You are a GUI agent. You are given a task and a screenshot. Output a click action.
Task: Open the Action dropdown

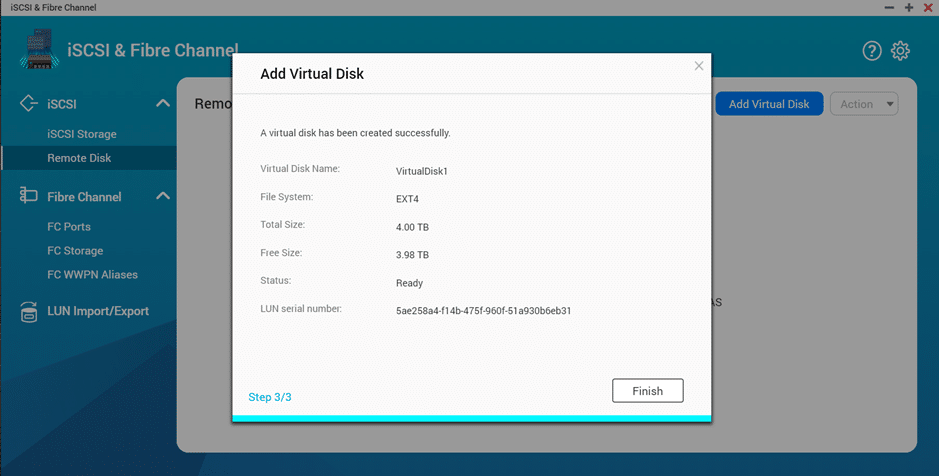864,104
